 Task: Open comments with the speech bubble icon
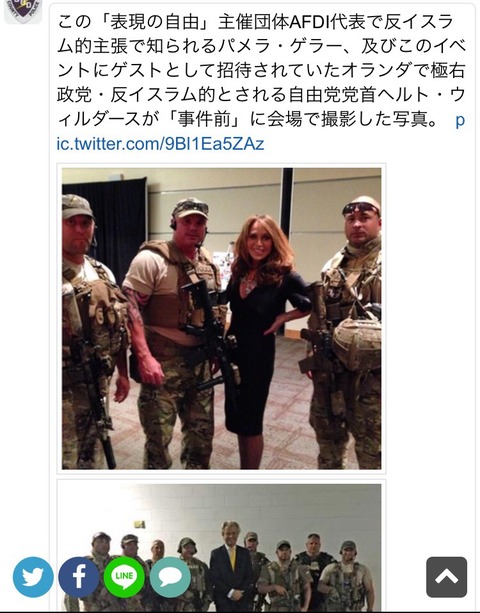click(170, 577)
